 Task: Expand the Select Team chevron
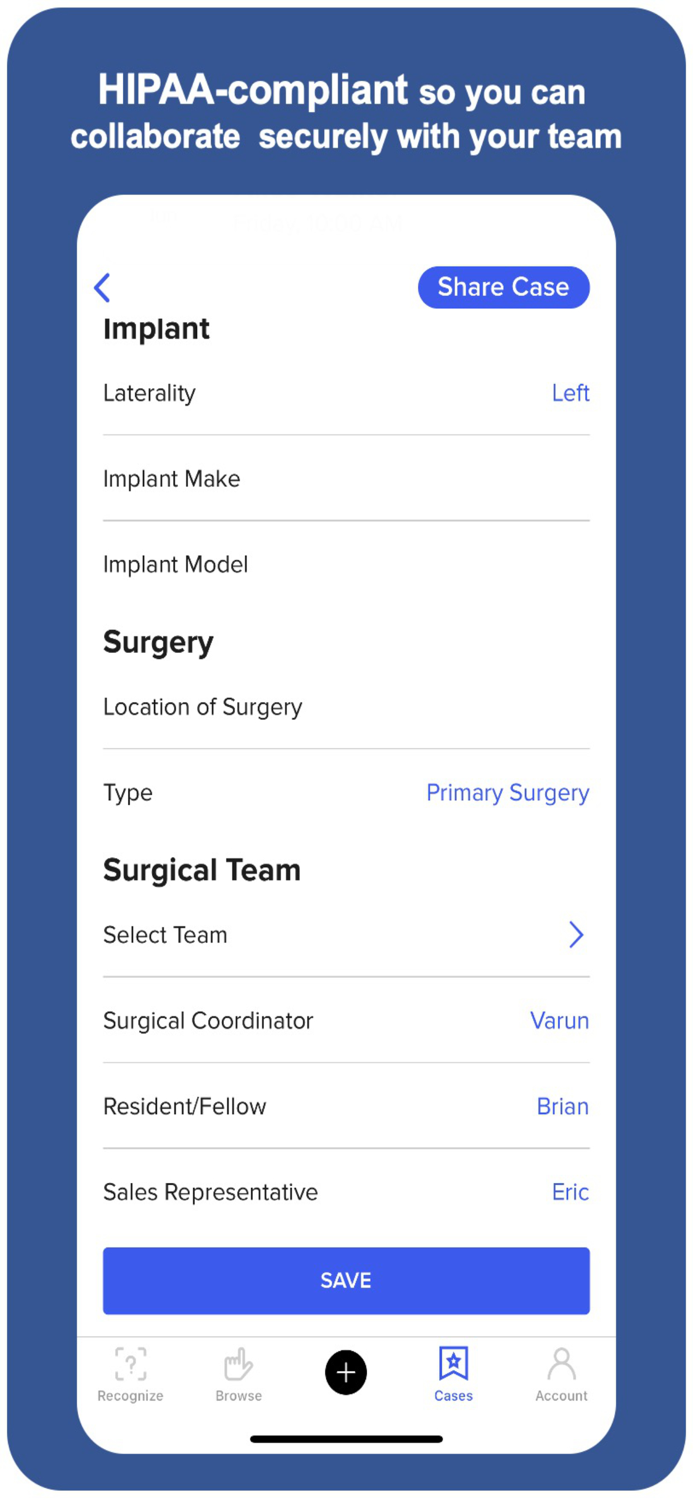point(576,934)
